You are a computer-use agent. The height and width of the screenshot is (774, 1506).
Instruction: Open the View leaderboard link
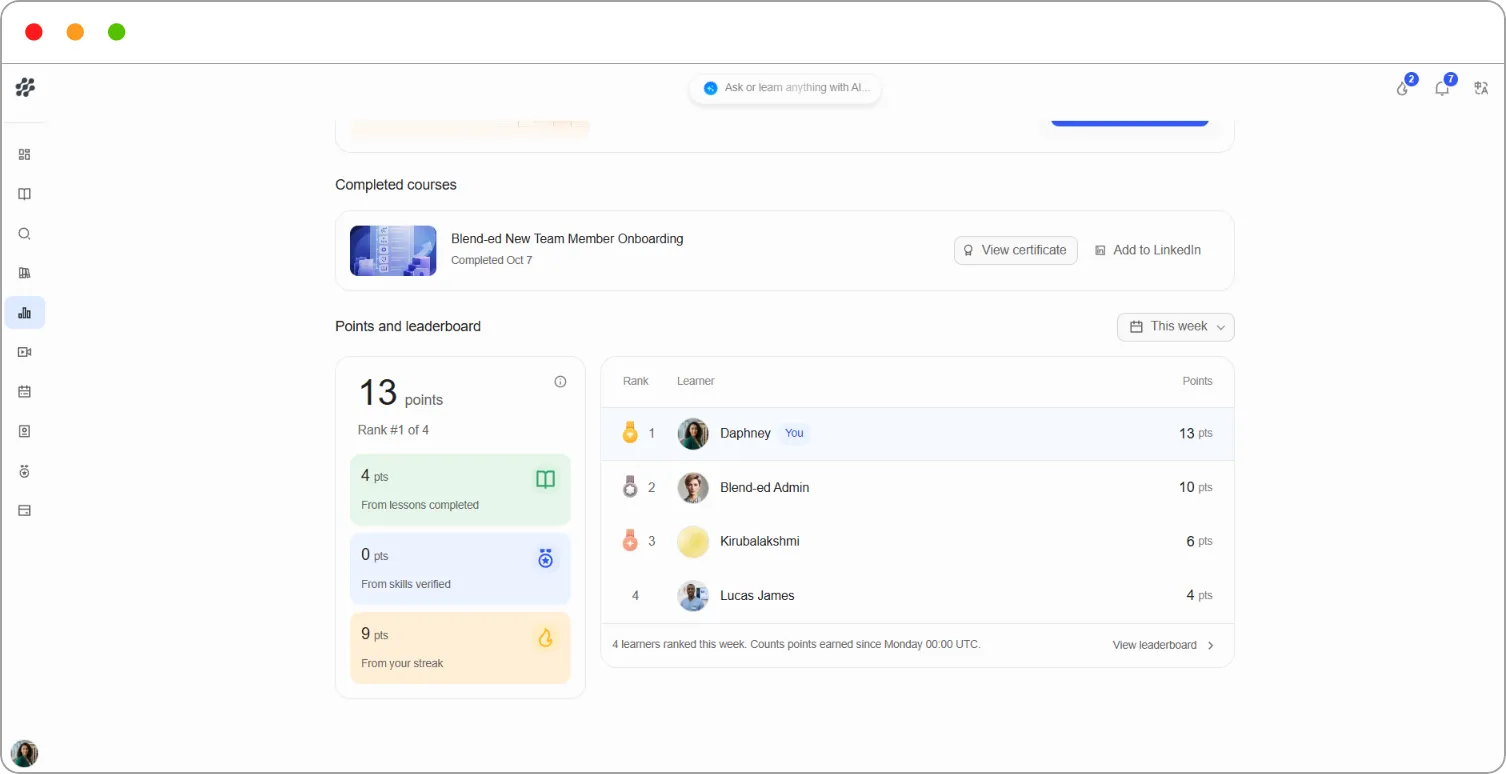[x=1154, y=645]
